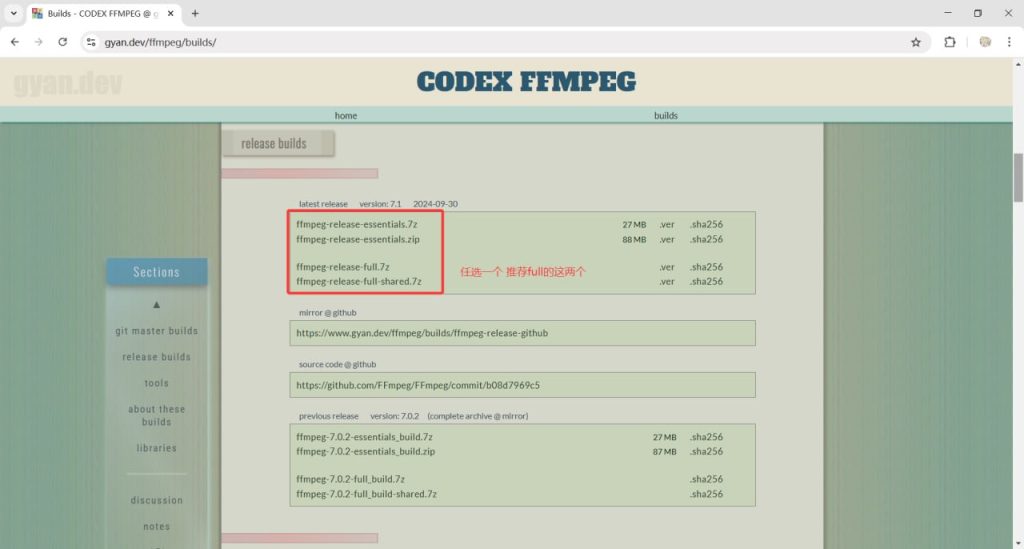Download ffmpeg-release-essentials.zip
1024x549 pixels.
(358, 239)
